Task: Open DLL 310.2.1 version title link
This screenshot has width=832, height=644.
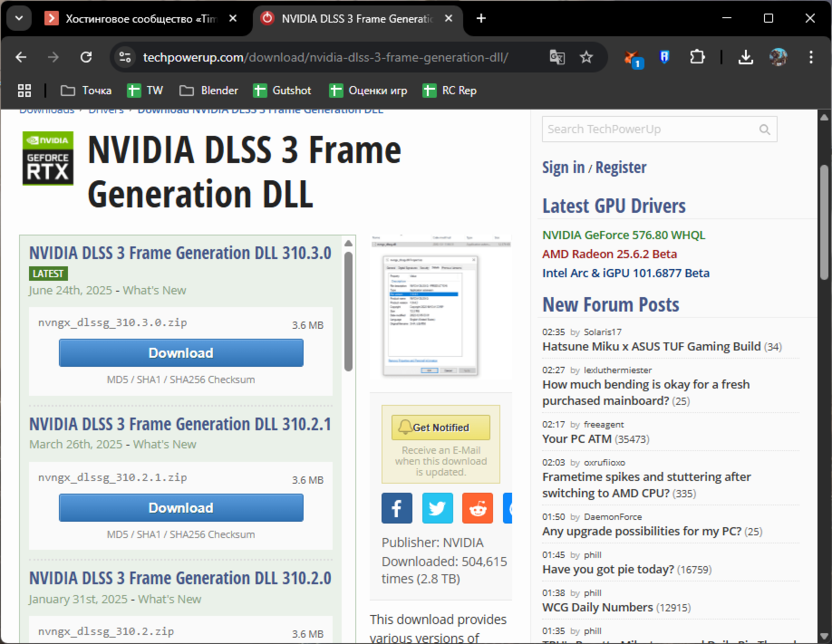Action: pyautogui.click(x=180, y=424)
